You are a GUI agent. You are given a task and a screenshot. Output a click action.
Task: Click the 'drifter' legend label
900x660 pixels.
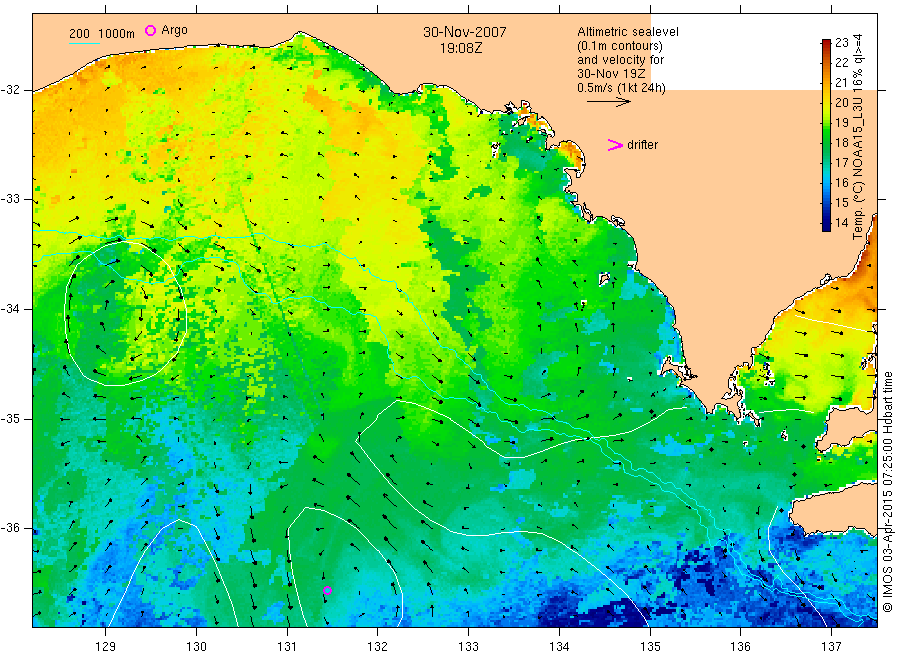(x=642, y=145)
